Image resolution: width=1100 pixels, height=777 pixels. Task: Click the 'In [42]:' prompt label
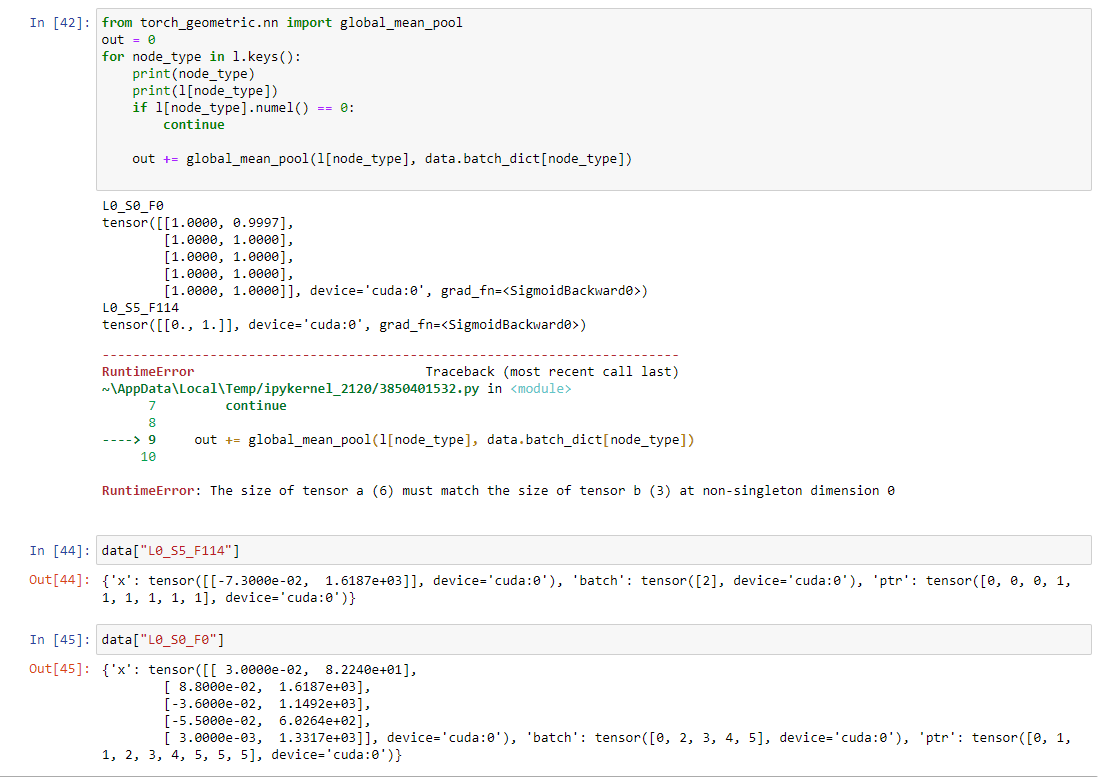pyautogui.click(x=60, y=22)
